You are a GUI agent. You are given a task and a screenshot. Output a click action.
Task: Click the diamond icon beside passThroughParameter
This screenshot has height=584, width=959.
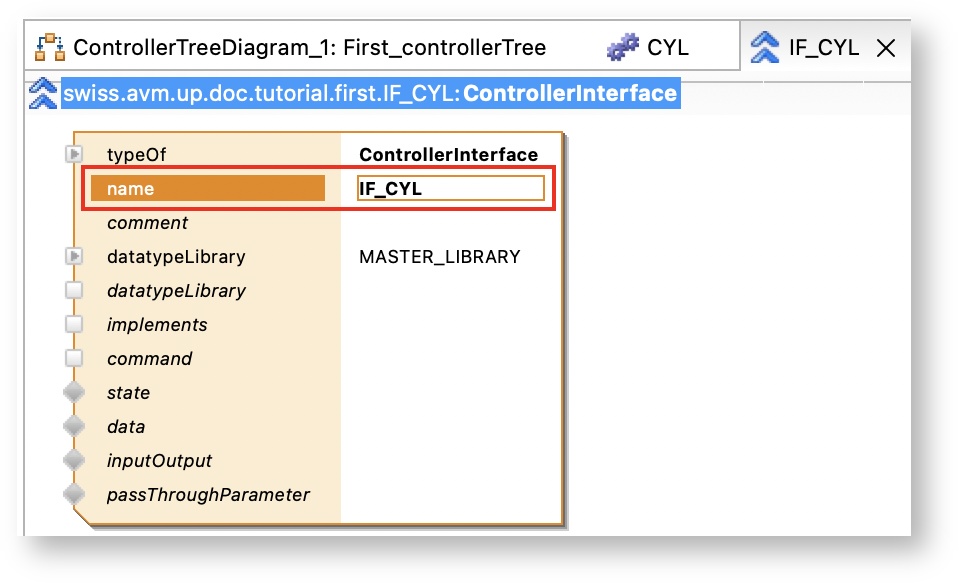(x=74, y=495)
